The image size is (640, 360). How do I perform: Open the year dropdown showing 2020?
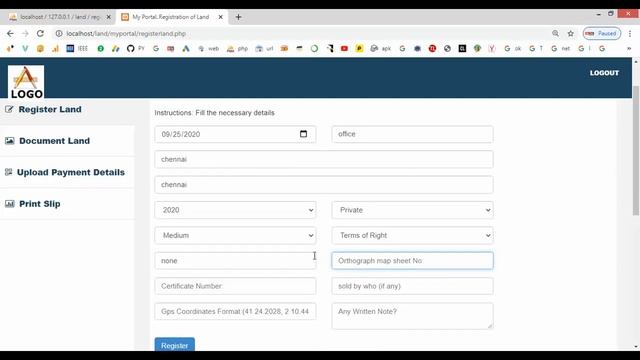click(235, 210)
